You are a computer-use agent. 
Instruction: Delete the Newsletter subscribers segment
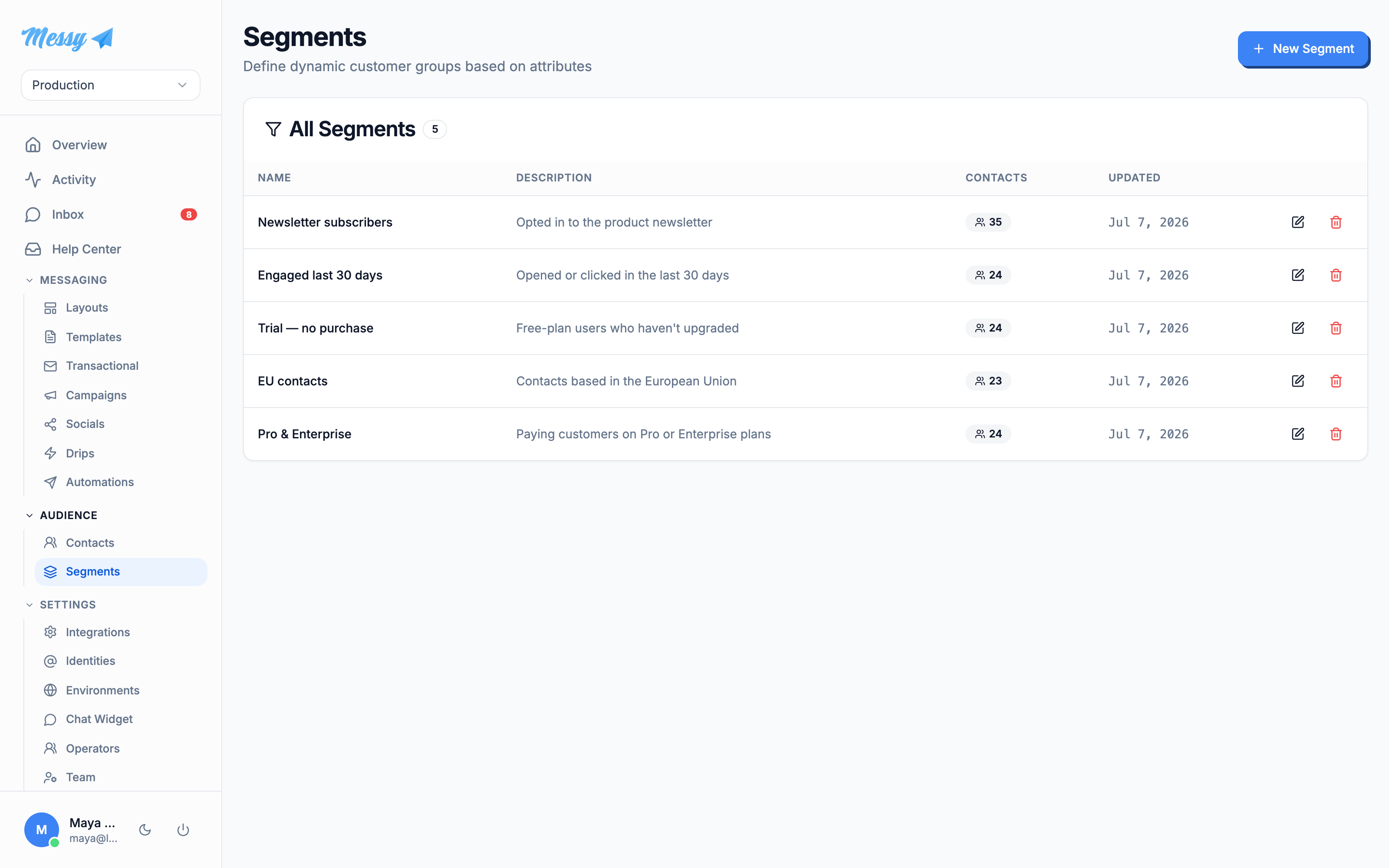click(1336, 222)
